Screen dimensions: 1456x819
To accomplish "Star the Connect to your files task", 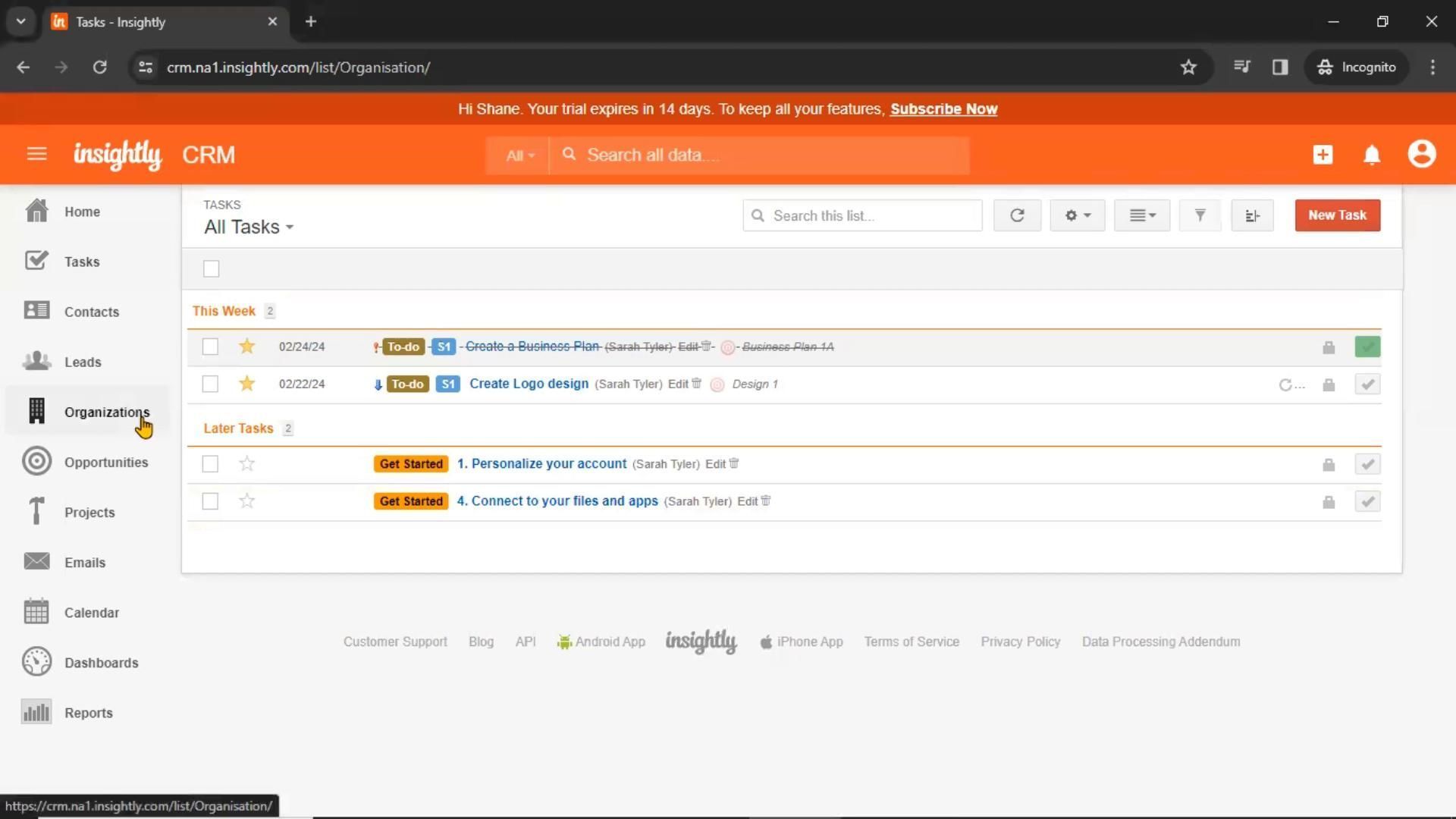I will (246, 501).
